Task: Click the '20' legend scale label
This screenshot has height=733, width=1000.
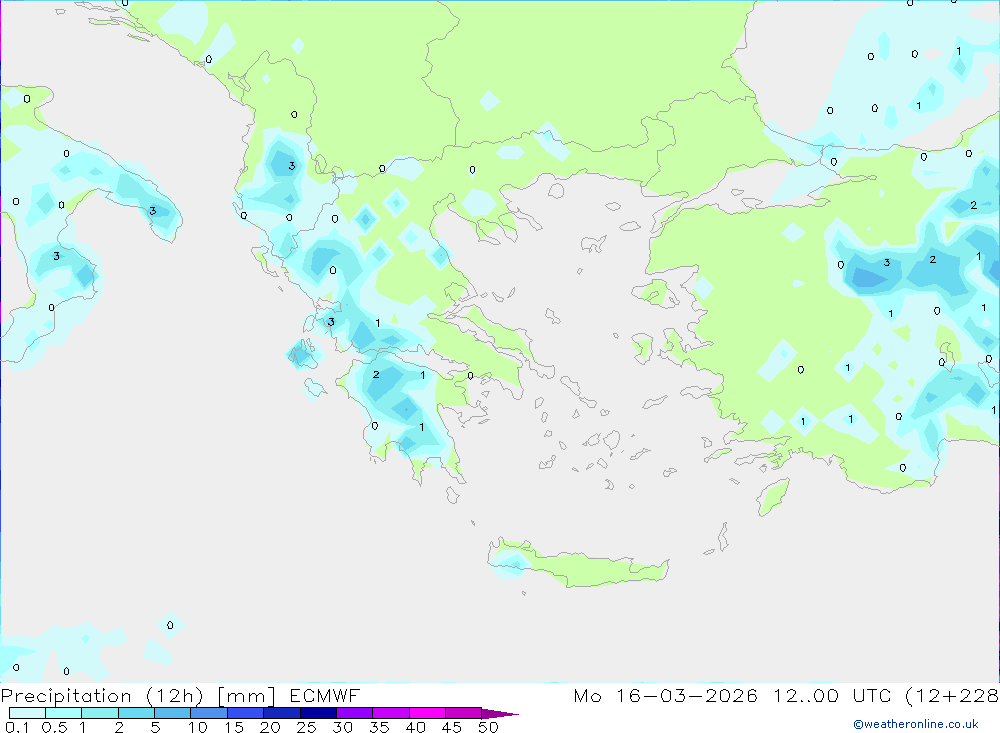Action: pyautogui.click(x=270, y=727)
